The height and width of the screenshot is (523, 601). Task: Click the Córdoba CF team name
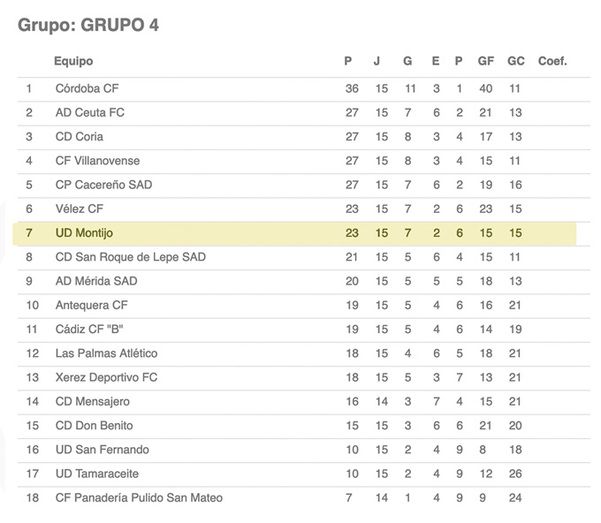87,89
